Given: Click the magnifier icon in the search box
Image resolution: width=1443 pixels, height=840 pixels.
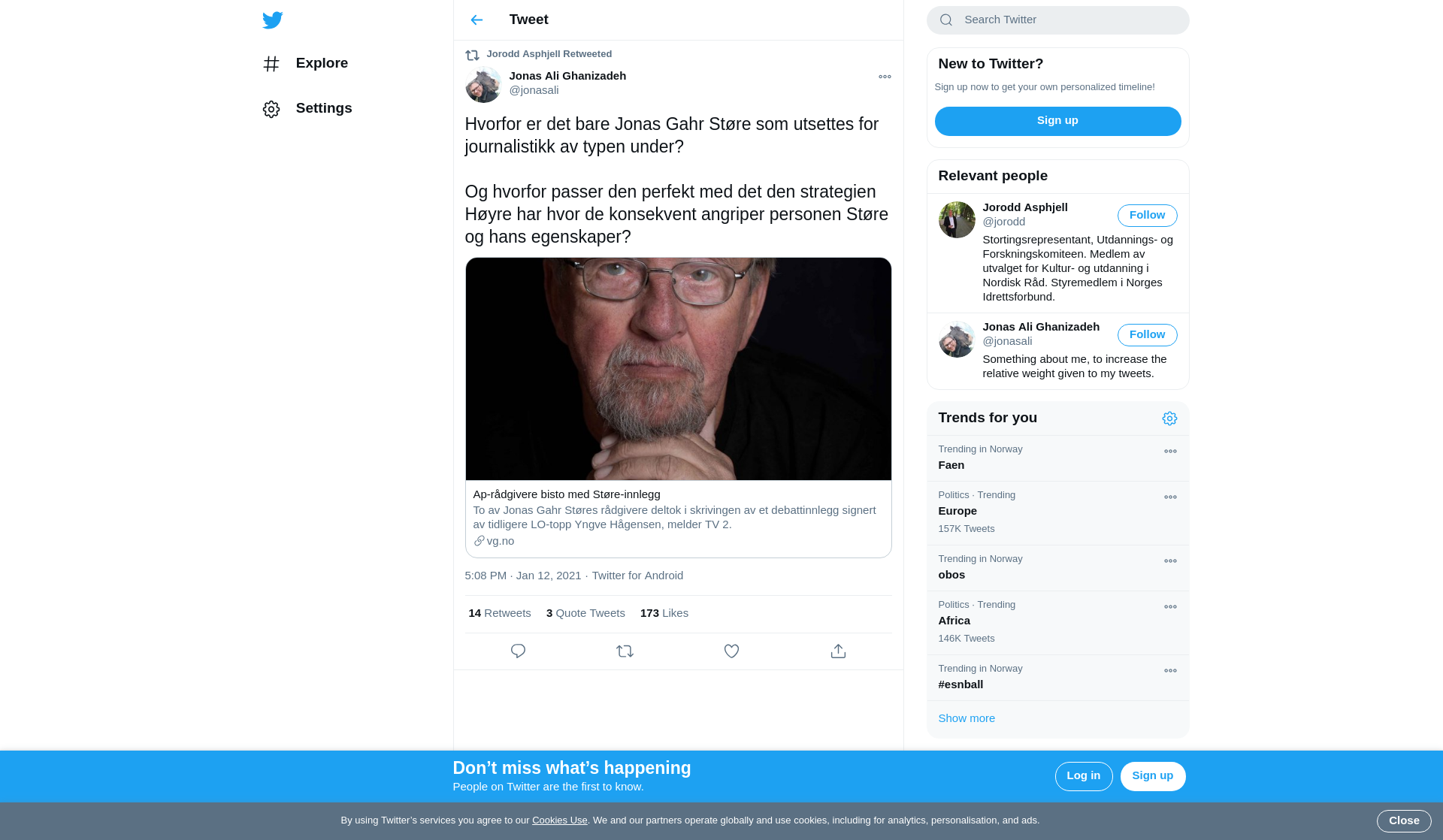Looking at the screenshot, I should 946,20.
